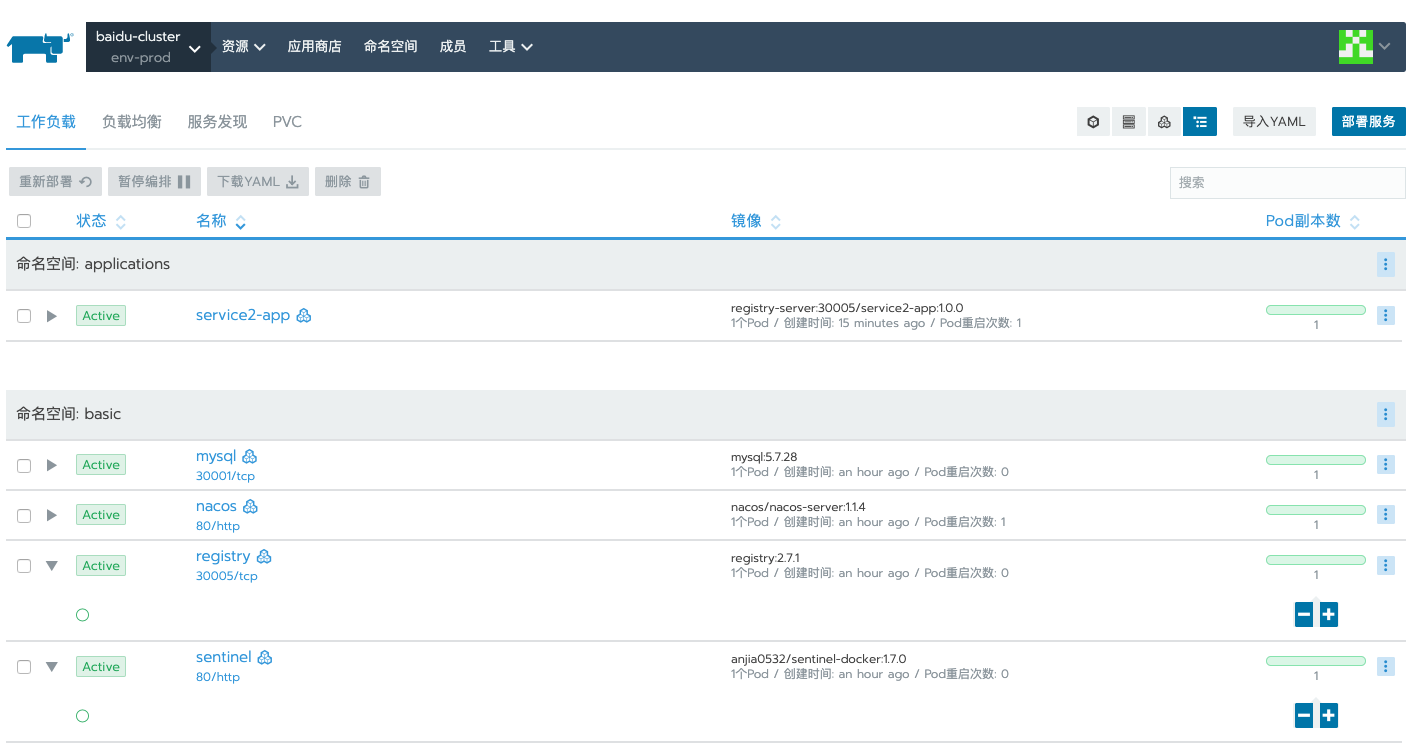Open the mysql row actions menu

coord(1386,464)
